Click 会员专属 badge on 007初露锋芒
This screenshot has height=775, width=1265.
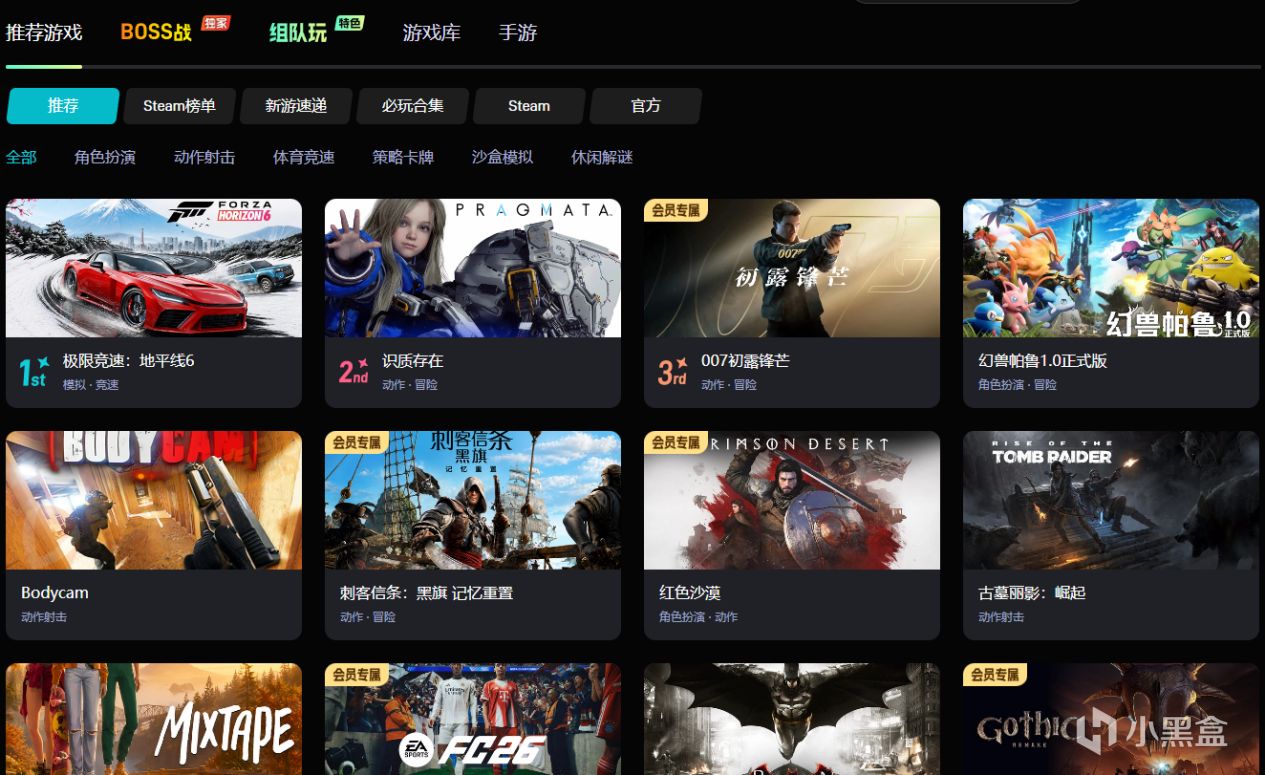pyautogui.click(x=677, y=210)
